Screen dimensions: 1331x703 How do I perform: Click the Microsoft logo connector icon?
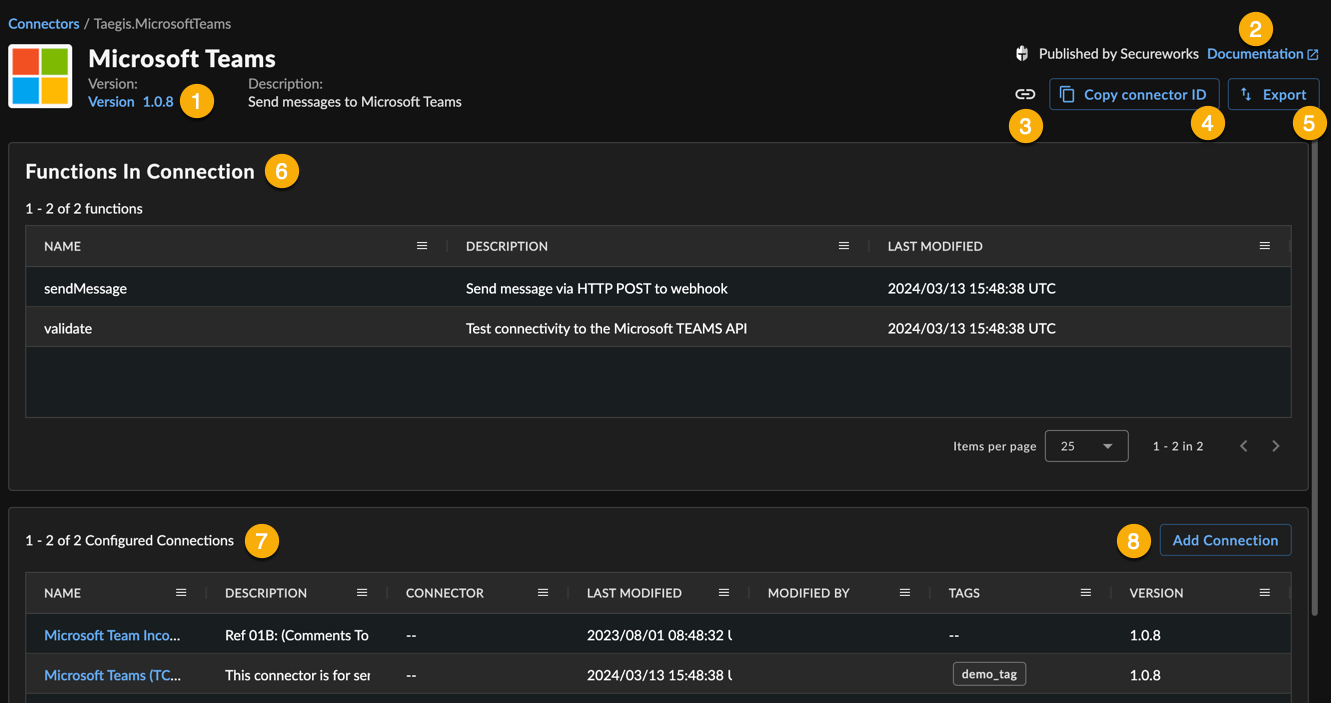pos(40,76)
